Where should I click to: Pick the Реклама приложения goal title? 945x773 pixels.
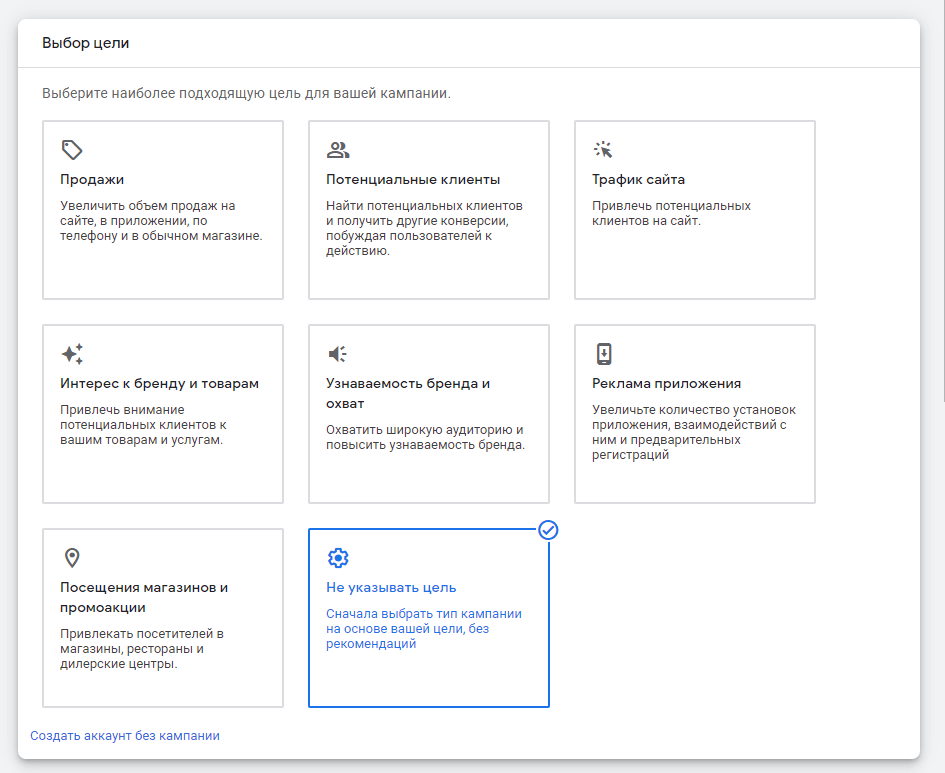pyautogui.click(x=666, y=384)
